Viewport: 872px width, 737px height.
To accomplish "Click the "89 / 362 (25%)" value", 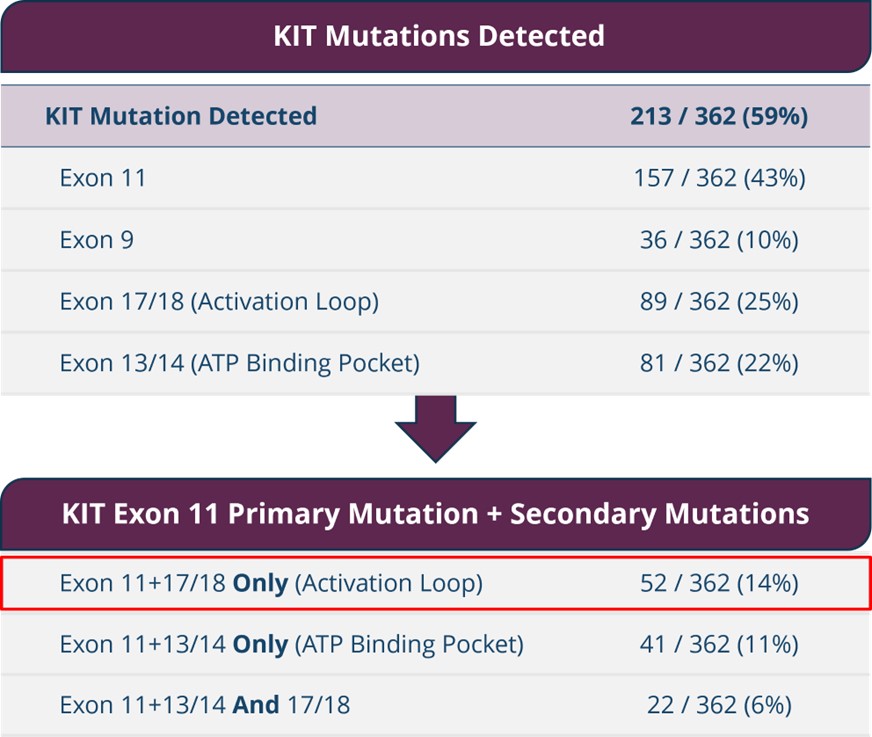I will [719, 301].
